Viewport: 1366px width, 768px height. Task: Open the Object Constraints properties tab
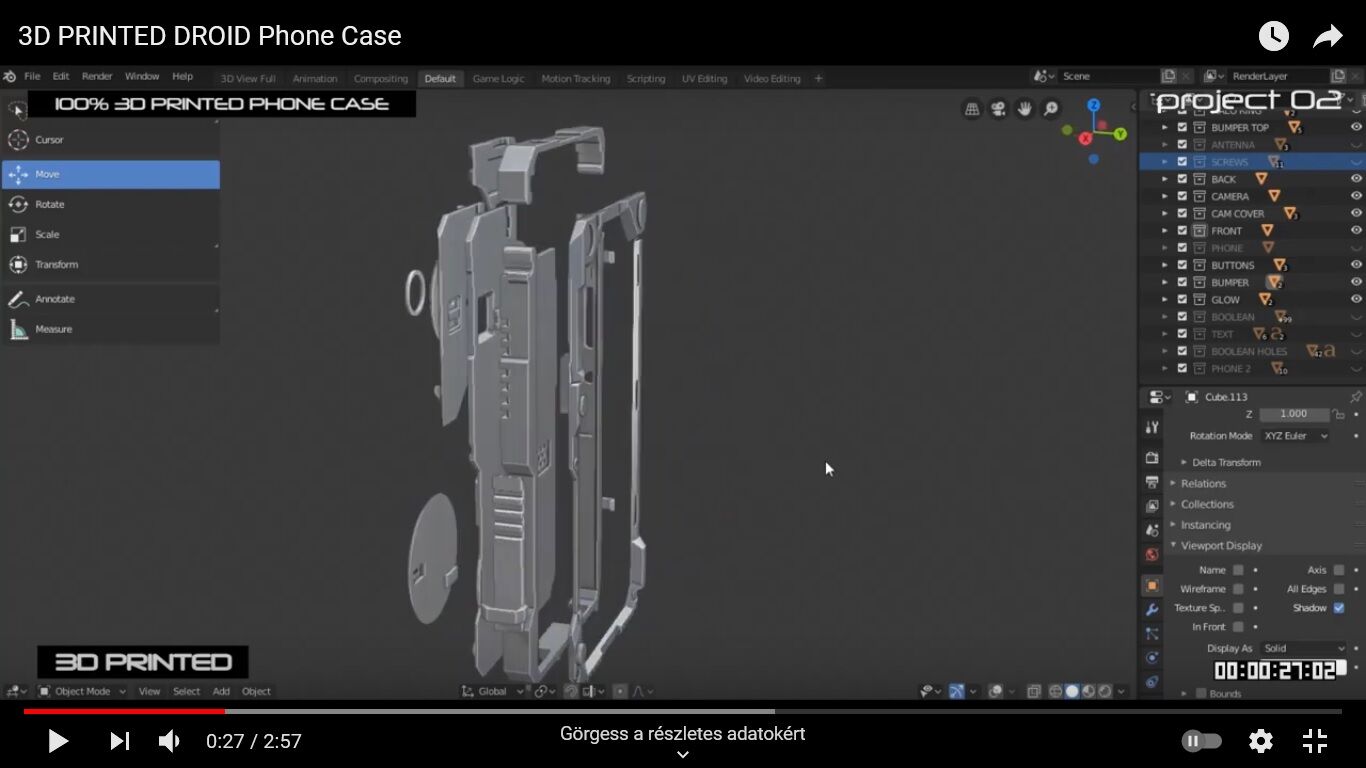1152,682
